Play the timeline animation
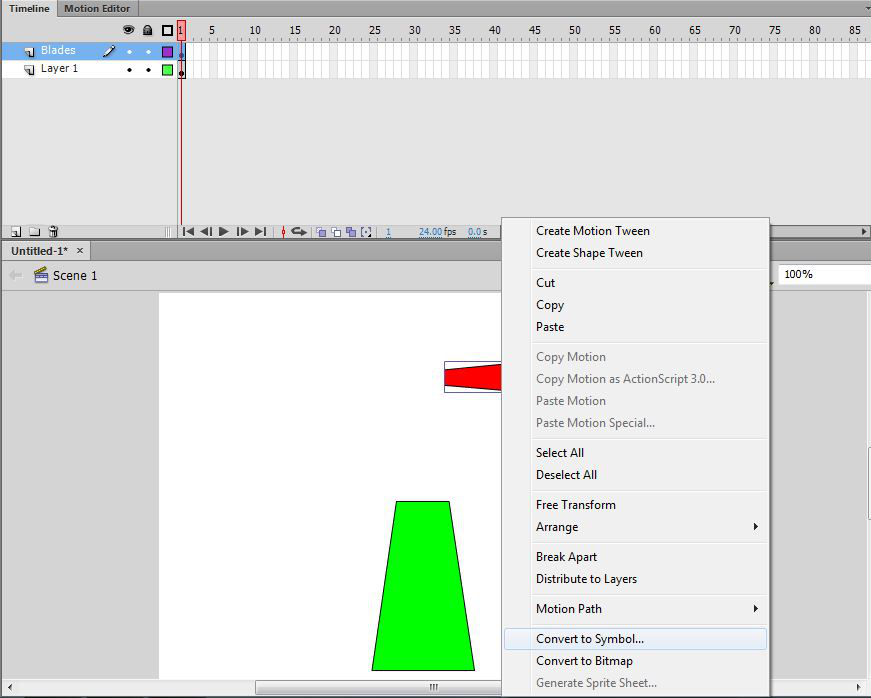This screenshot has width=871, height=698. tap(224, 232)
